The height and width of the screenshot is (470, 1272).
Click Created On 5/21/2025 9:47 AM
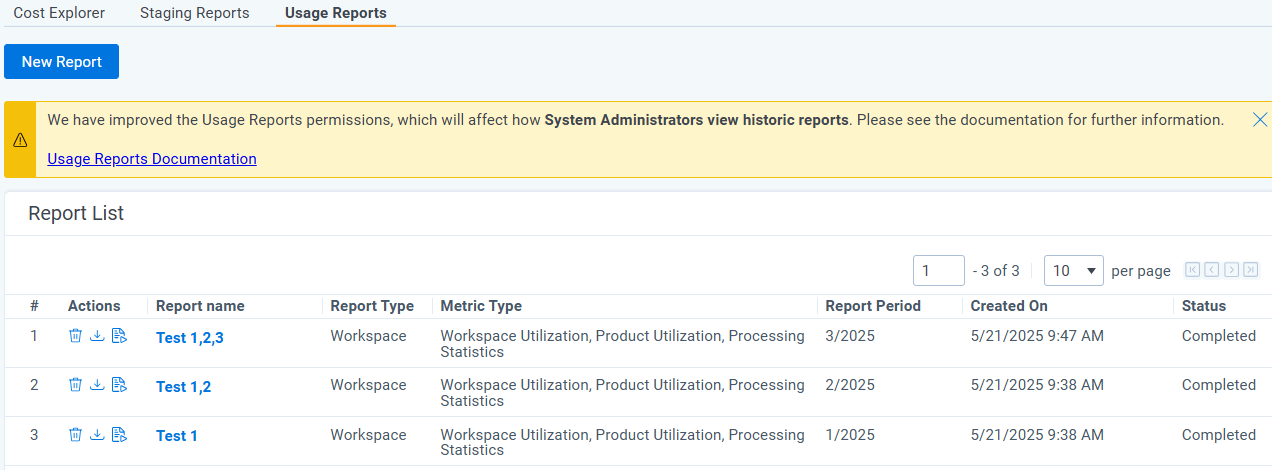click(x=1037, y=336)
